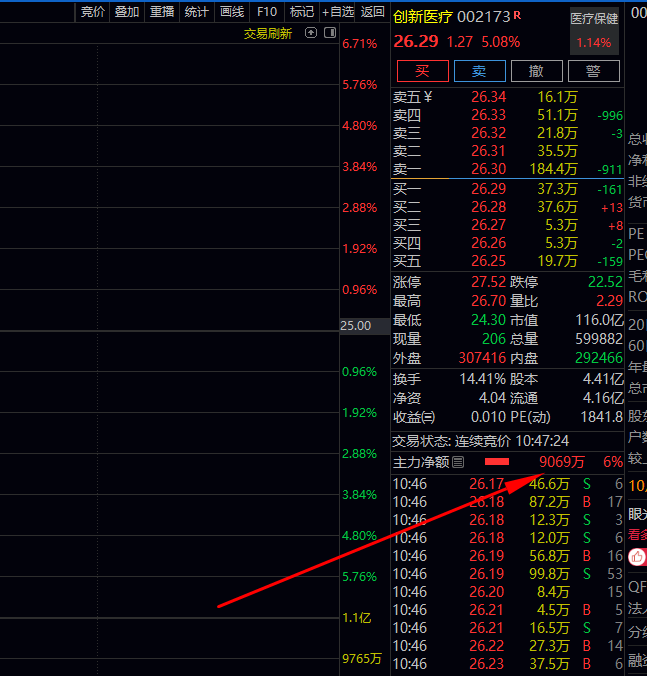The height and width of the screenshot is (676, 647).
Task: Select the 卖三 row at 26.32
Action: [x=507, y=133]
